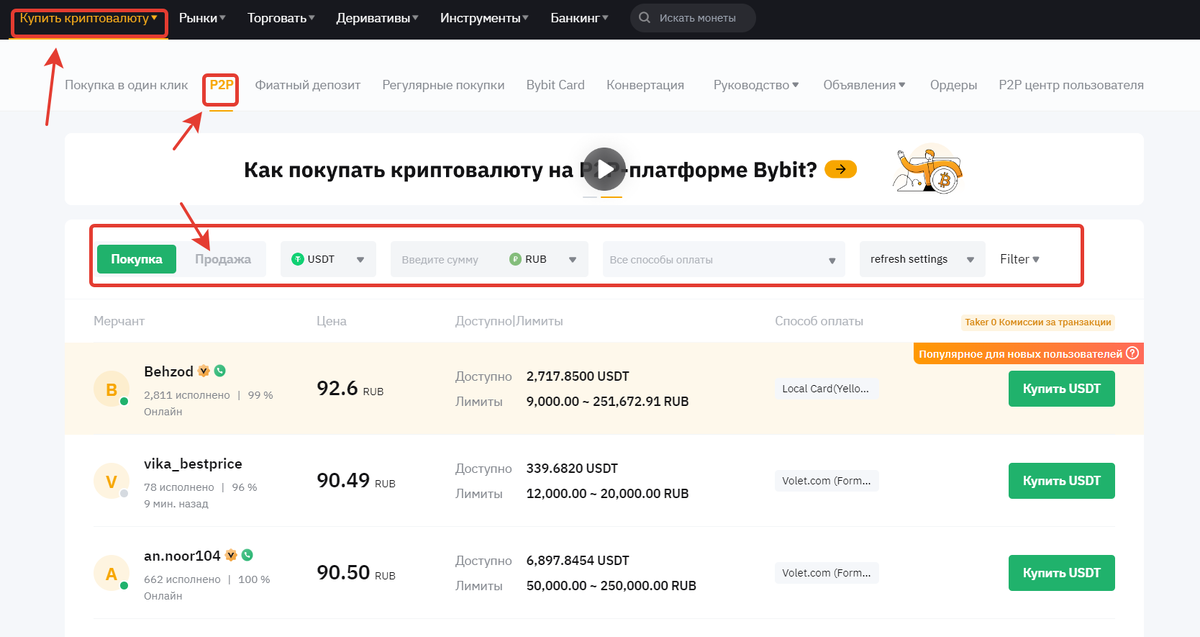
Task: Click the Искать монеты search field
Action: tap(693, 18)
